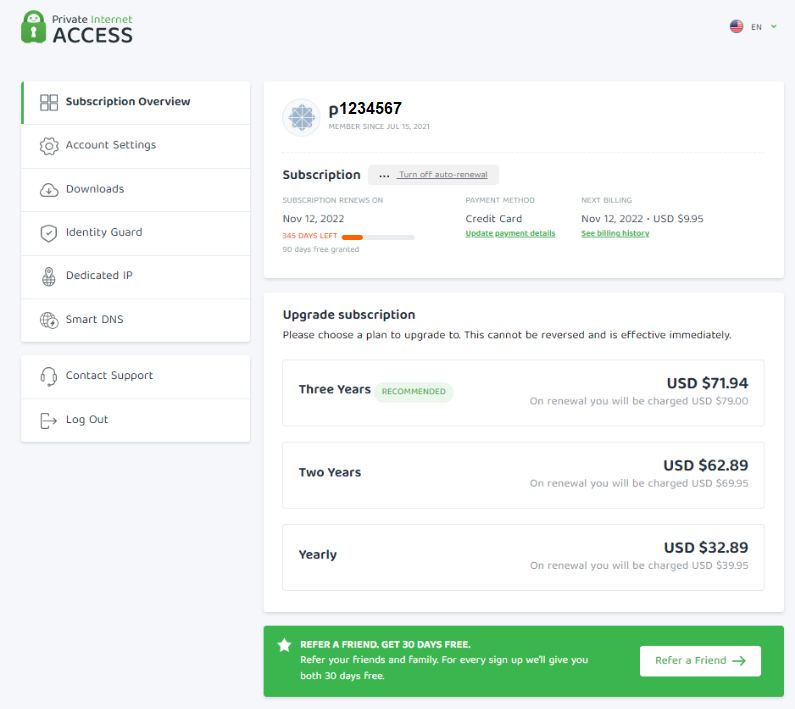Click the days-left subscription progress bar
The image size is (795, 709).
(x=377, y=237)
